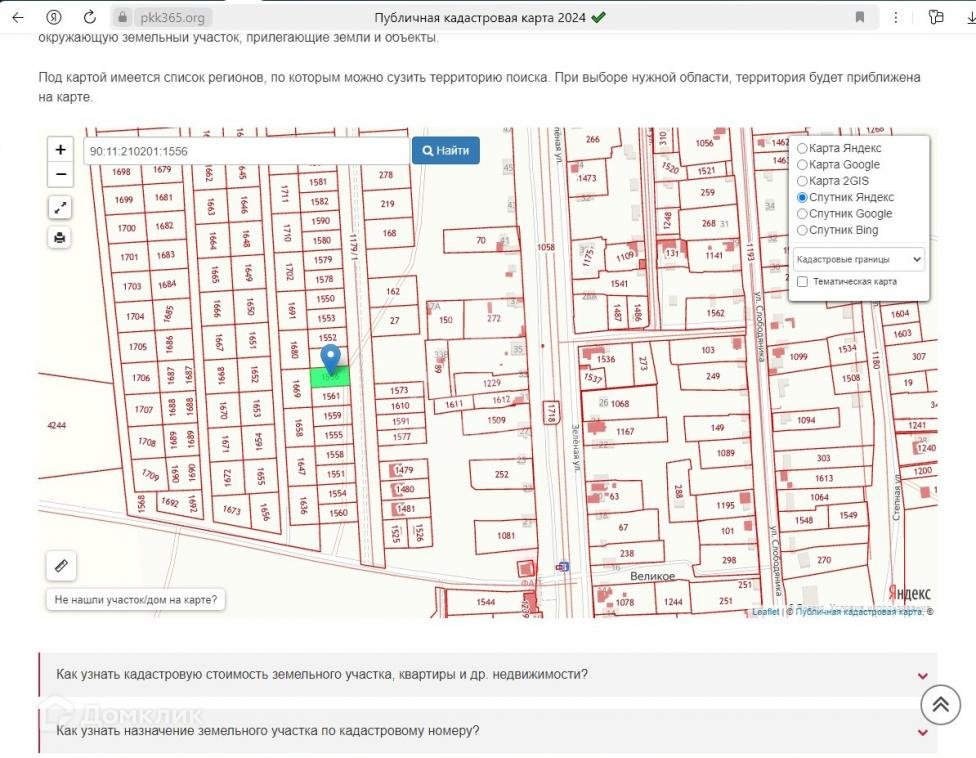Image resolution: width=976 pixels, height=758 pixels.
Task: Zoom out the map with minus button
Action: [60, 174]
